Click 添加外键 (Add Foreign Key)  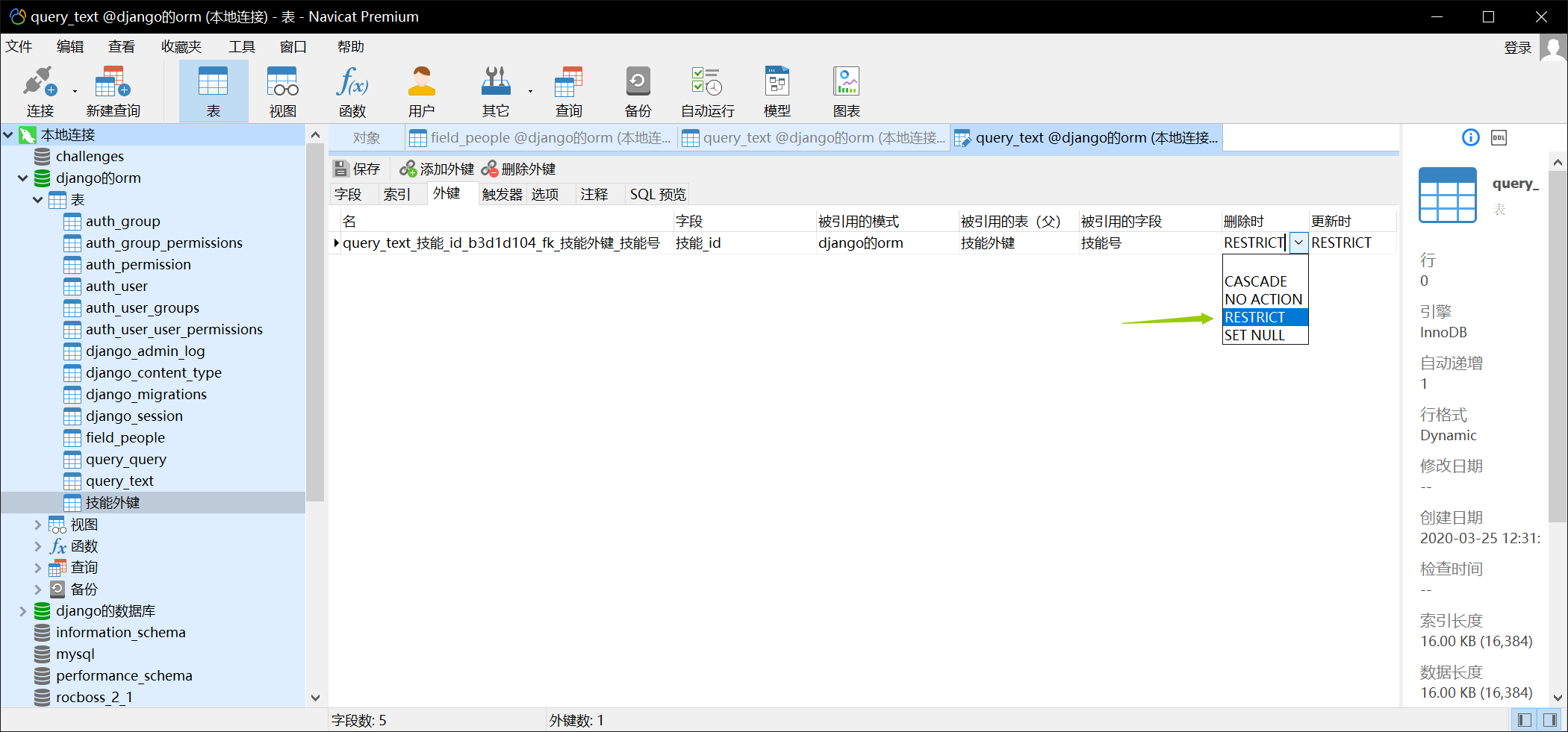(437, 169)
